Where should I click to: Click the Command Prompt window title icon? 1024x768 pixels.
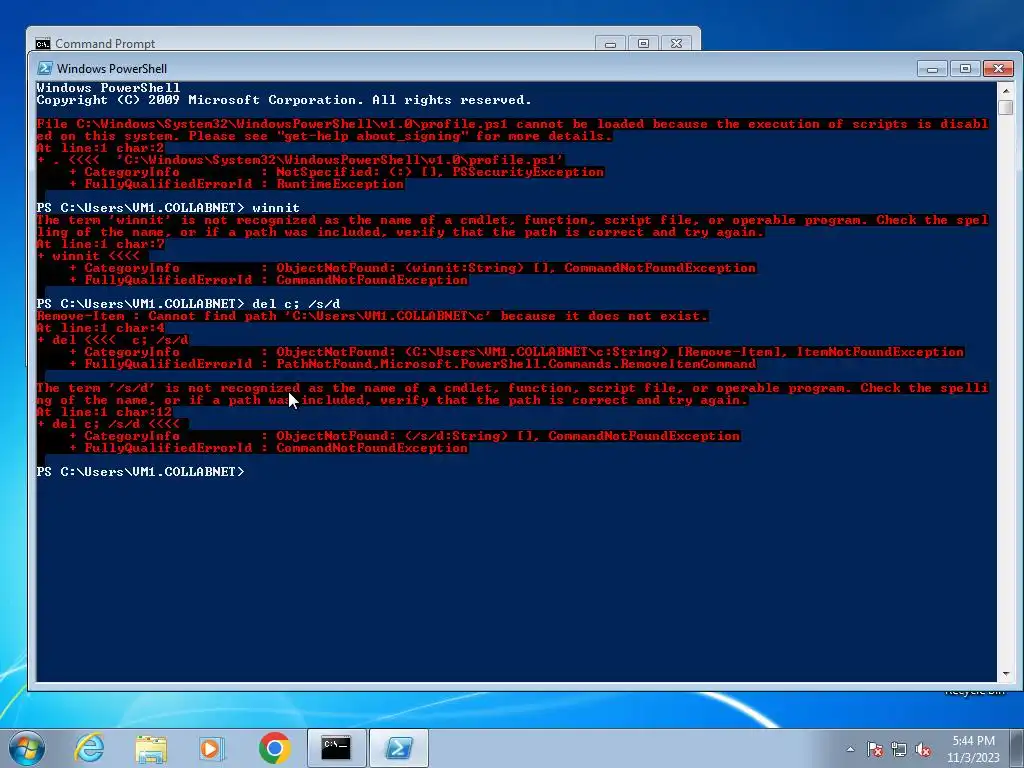pos(43,44)
